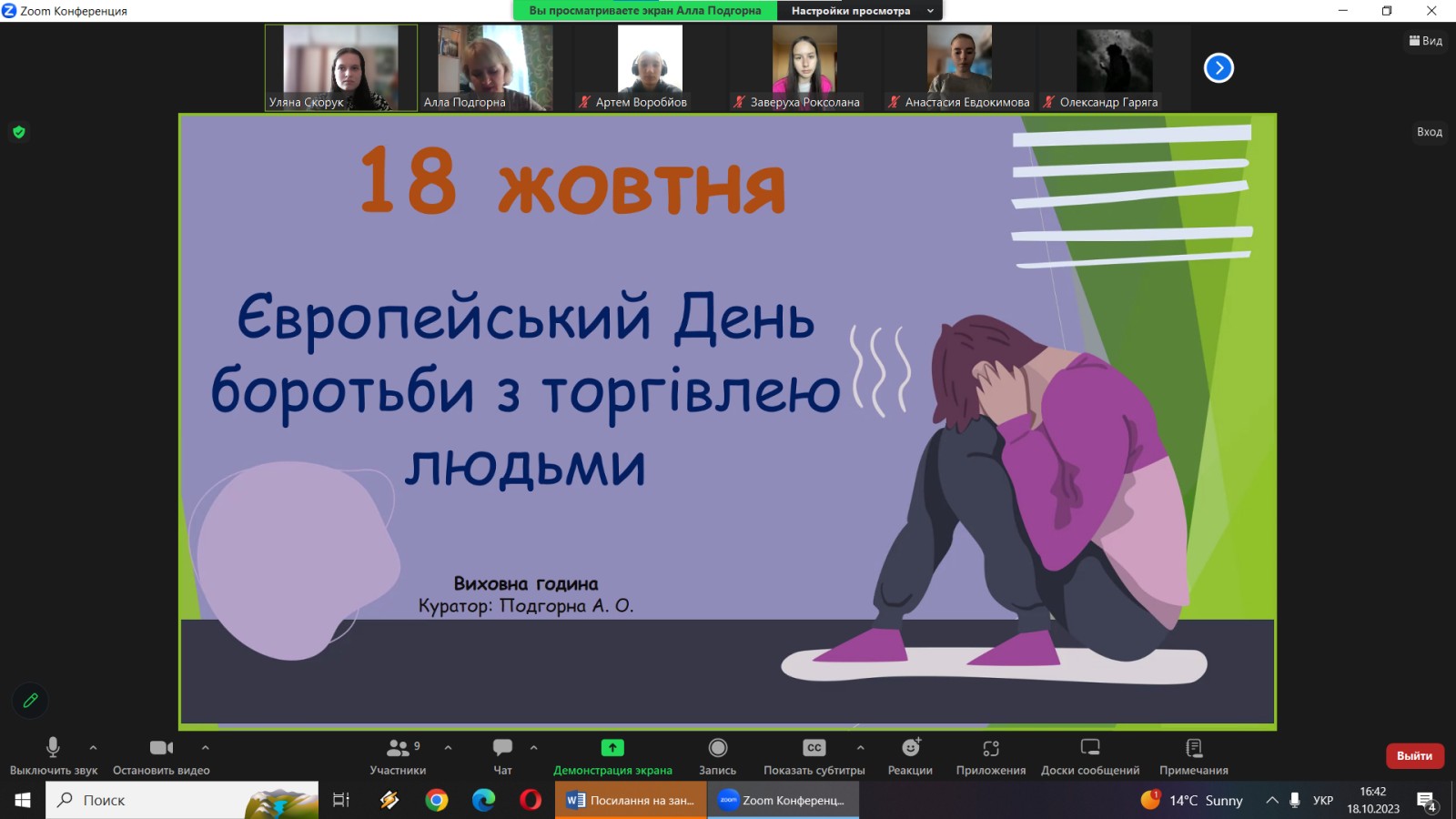The image size is (1456, 819).
Task: Click the red Выйти leave button
Action: pyautogui.click(x=1414, y=756)
